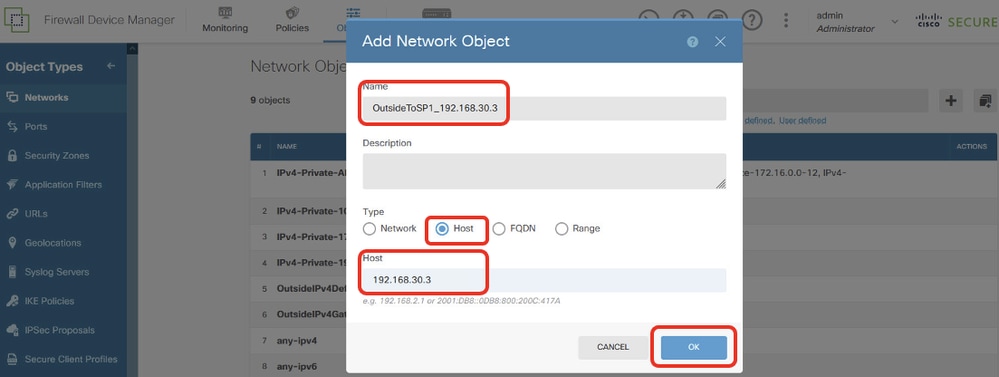Select Syslog Servers in the sidebar

[x=64, y=272]
